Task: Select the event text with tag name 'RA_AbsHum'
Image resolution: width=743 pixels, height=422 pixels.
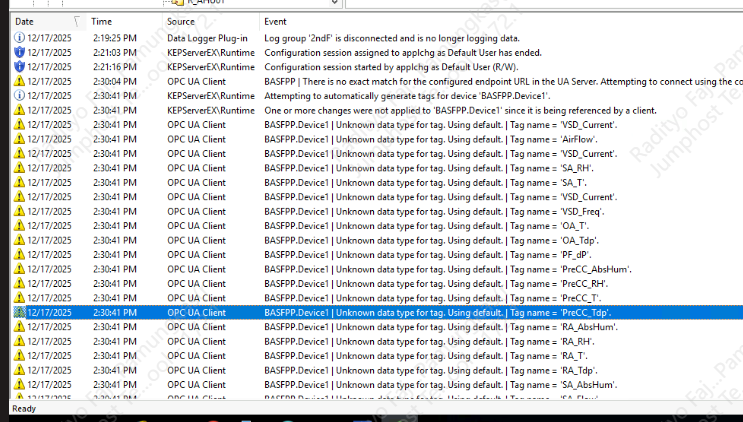Action: click(x=441, y=327)
